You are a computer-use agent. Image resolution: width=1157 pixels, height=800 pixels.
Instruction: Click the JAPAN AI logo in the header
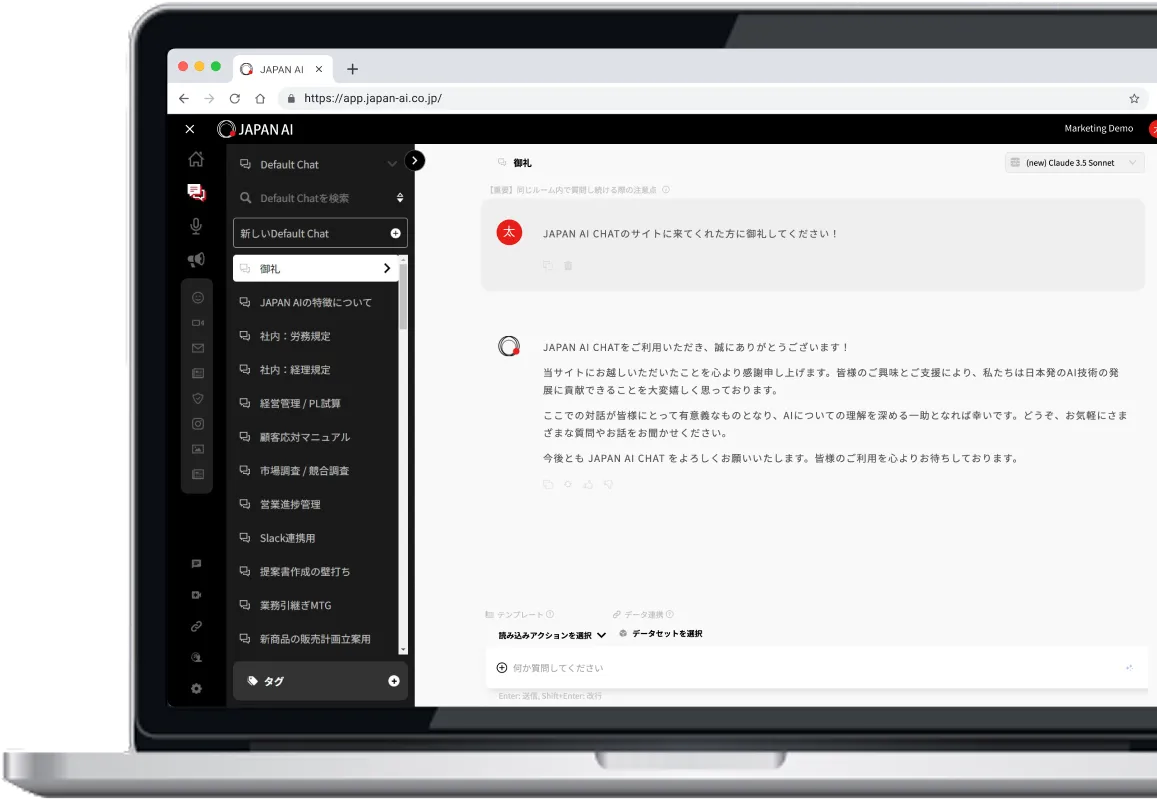click(x=255, y=129)
